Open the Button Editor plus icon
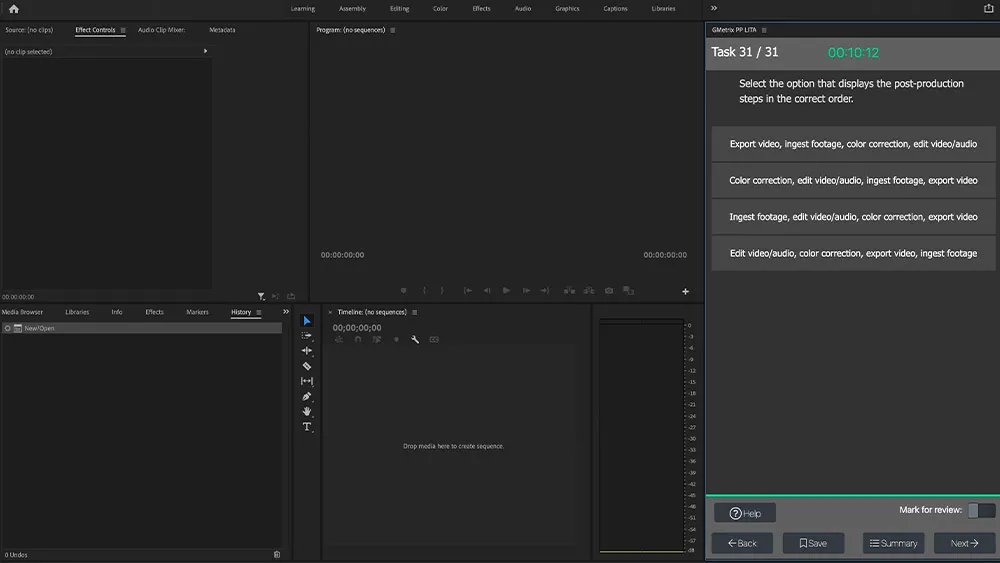Viewport: 1000px width, 563px height. tap(685, 292)
